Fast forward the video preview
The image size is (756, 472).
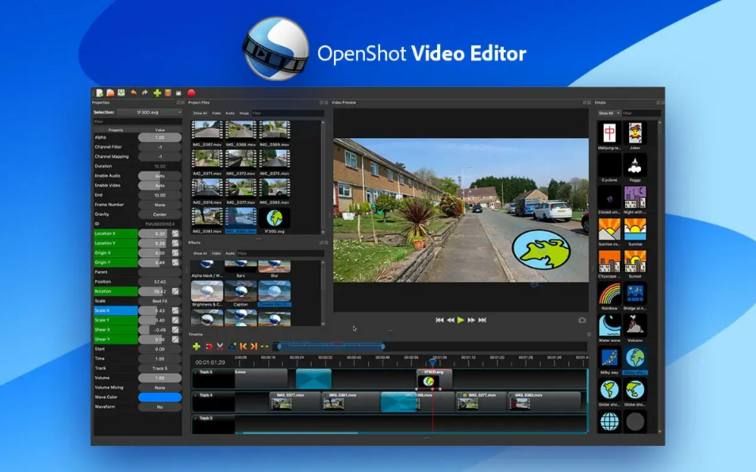coord(472,320)
